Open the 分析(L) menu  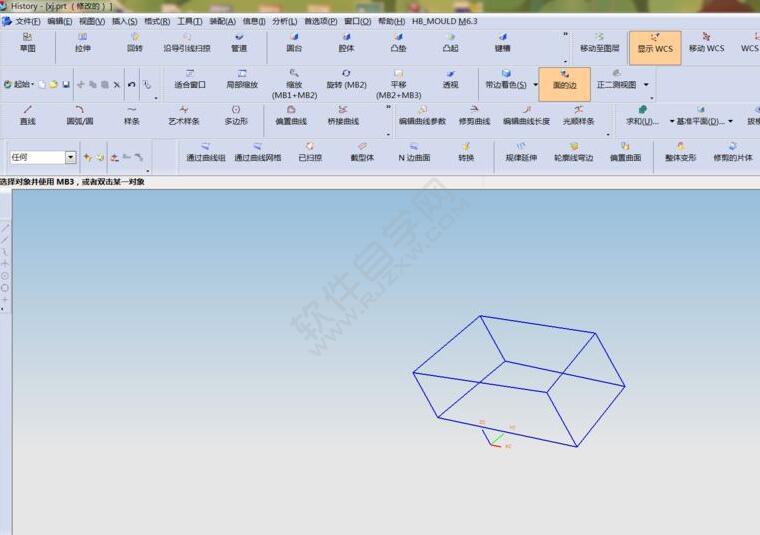click(x=285, y=21)
